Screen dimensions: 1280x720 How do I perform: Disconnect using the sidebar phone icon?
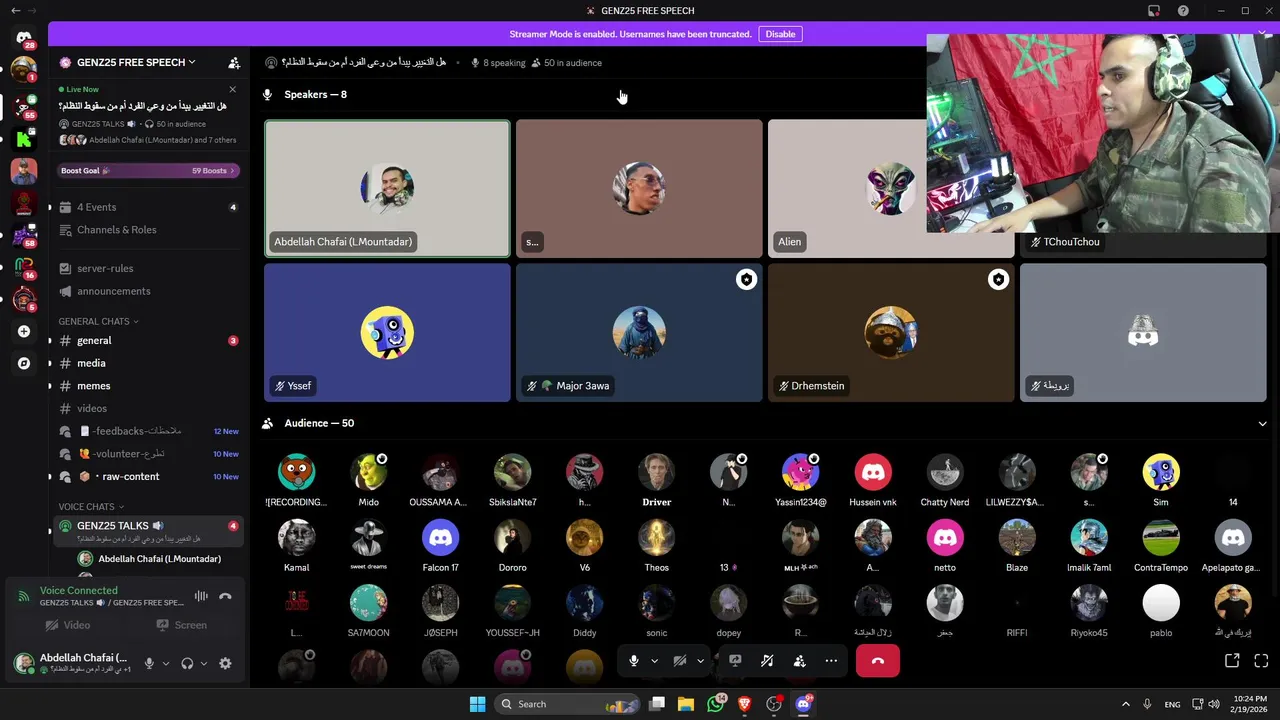point(226,596)
